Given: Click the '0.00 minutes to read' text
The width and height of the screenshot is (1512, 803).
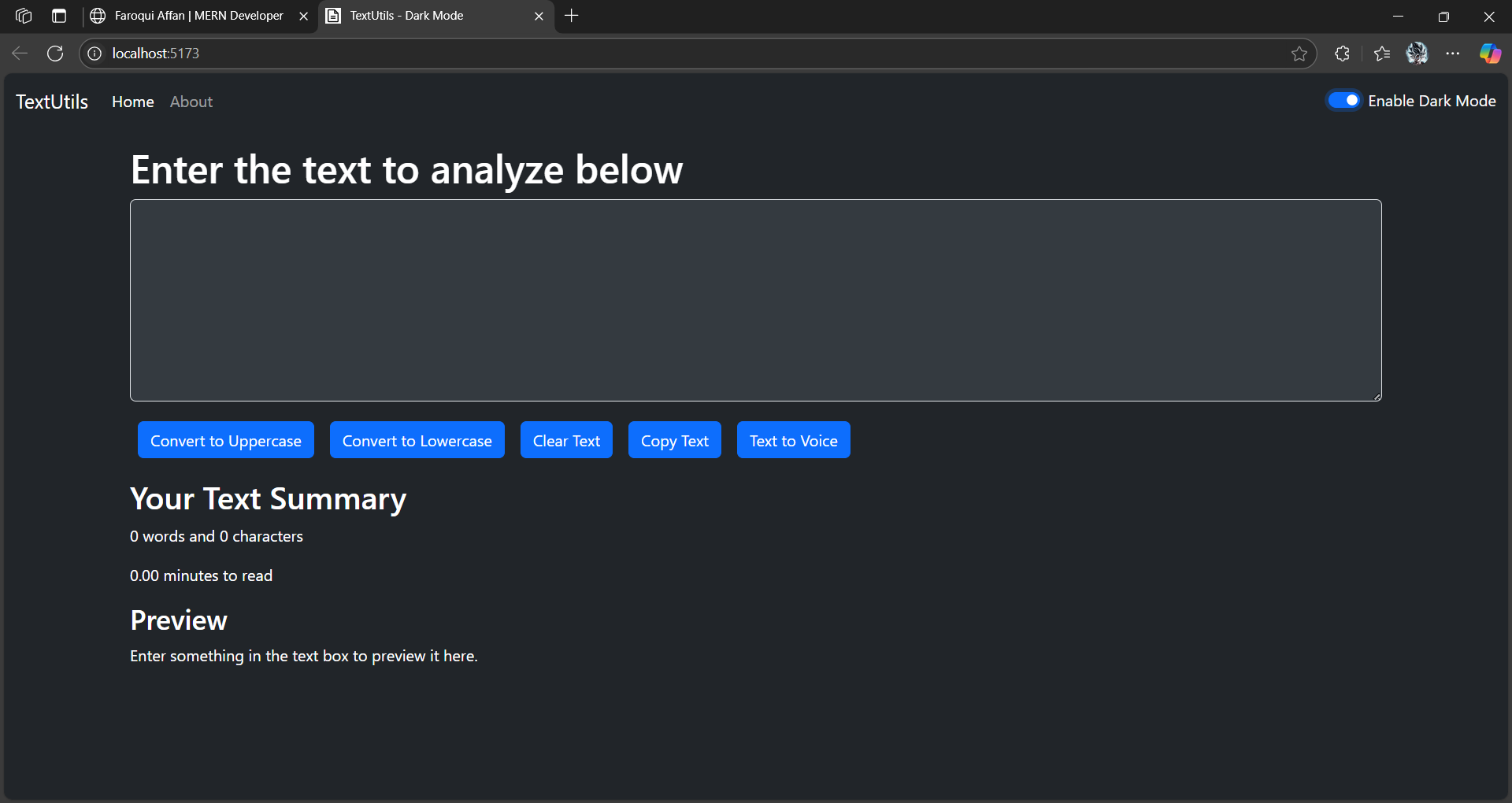Looking at the screenshot, I should coord(201,575).
